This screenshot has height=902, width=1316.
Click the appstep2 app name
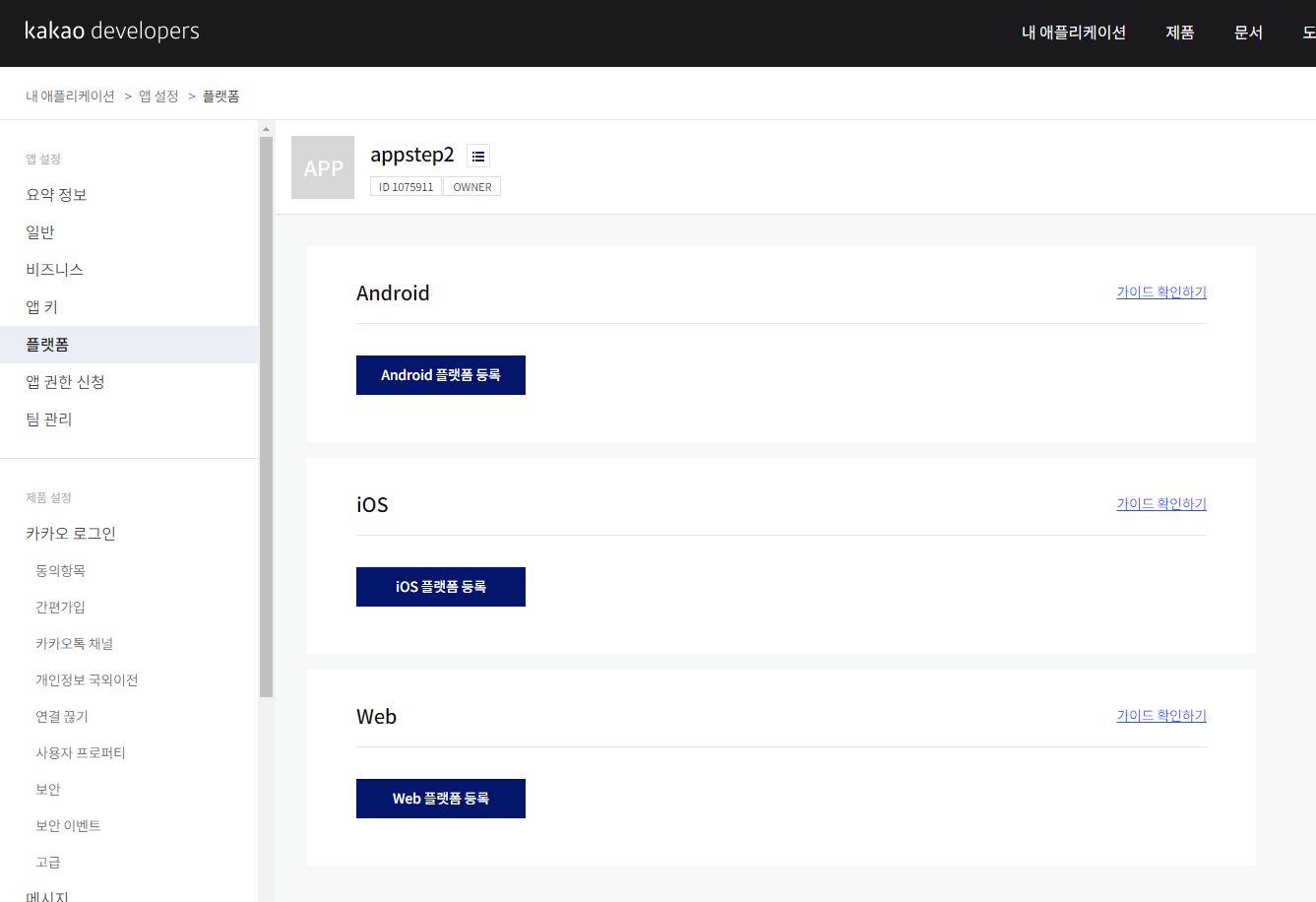(x=412, y=155)
